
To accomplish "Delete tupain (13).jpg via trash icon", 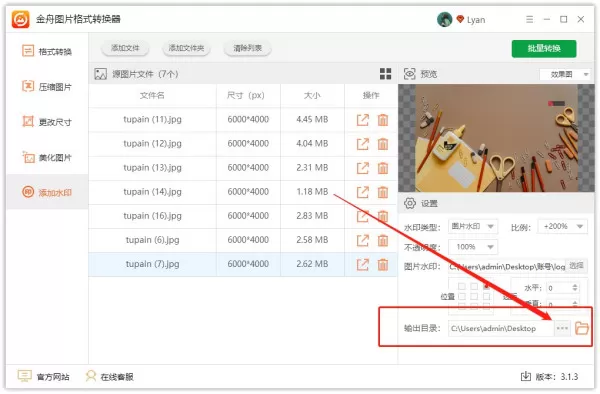I will 383,168.
